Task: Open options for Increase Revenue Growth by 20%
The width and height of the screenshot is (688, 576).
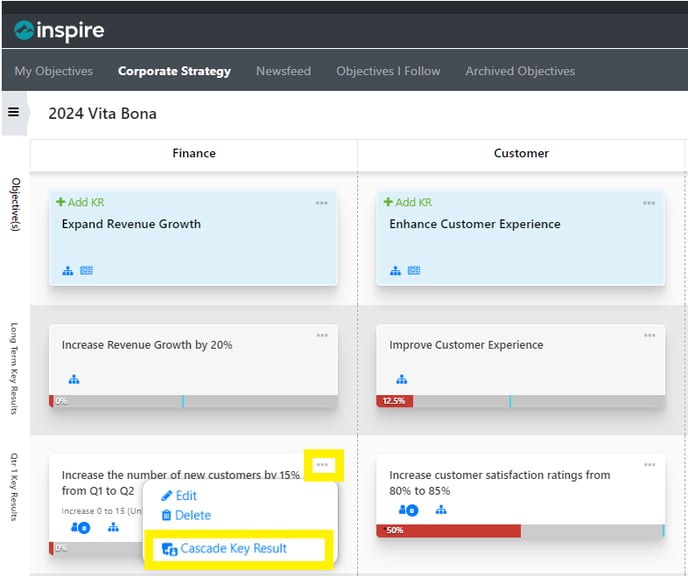Action: [x=322, y=336]
